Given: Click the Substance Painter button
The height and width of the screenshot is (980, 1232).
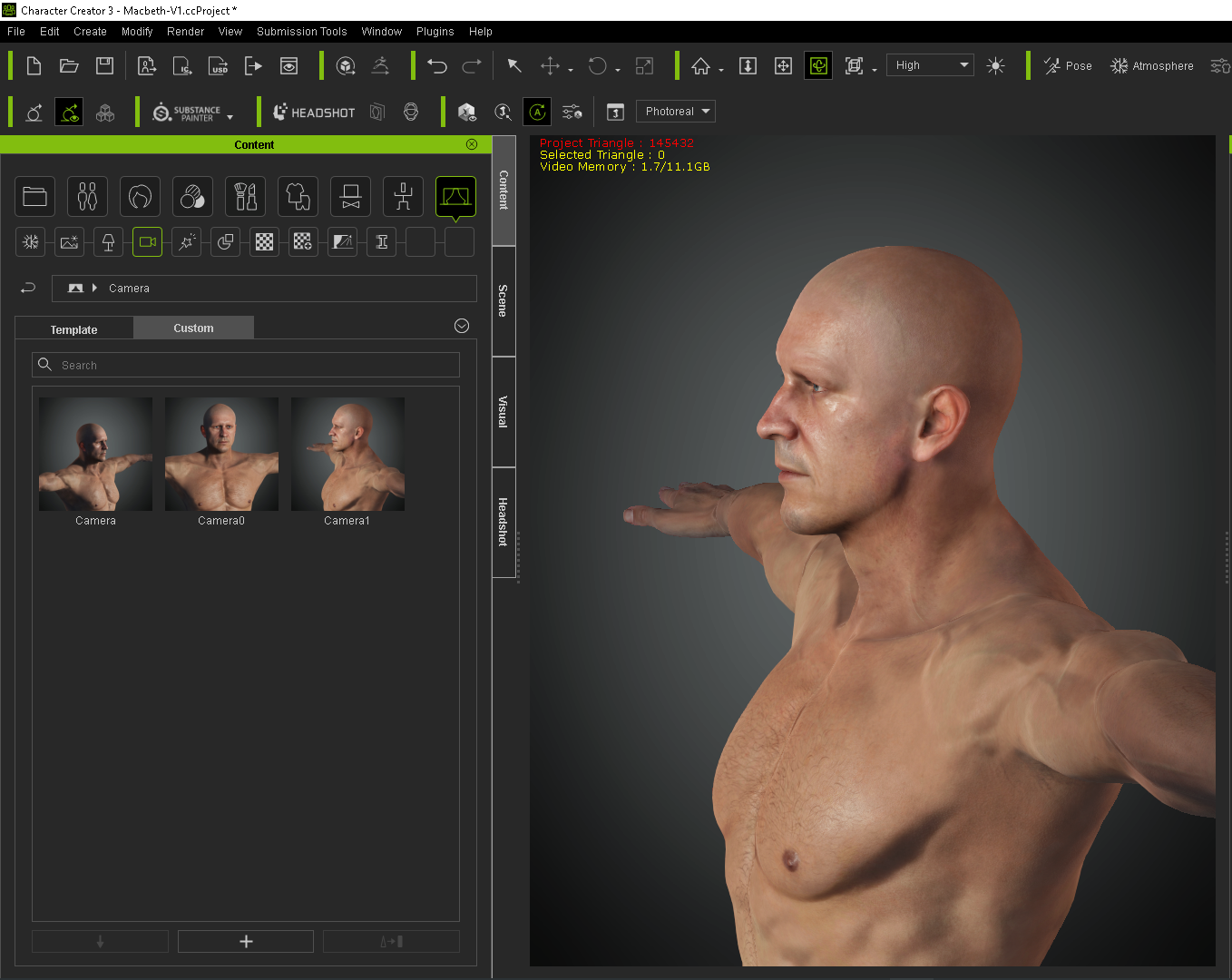Looking at the screenshot, I should [x=187, y=113].
